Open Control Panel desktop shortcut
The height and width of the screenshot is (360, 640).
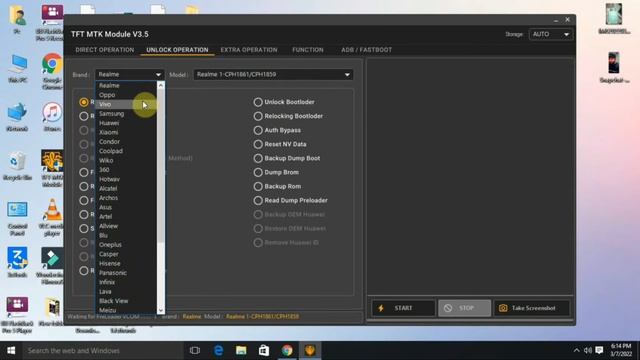pos(17,218)
